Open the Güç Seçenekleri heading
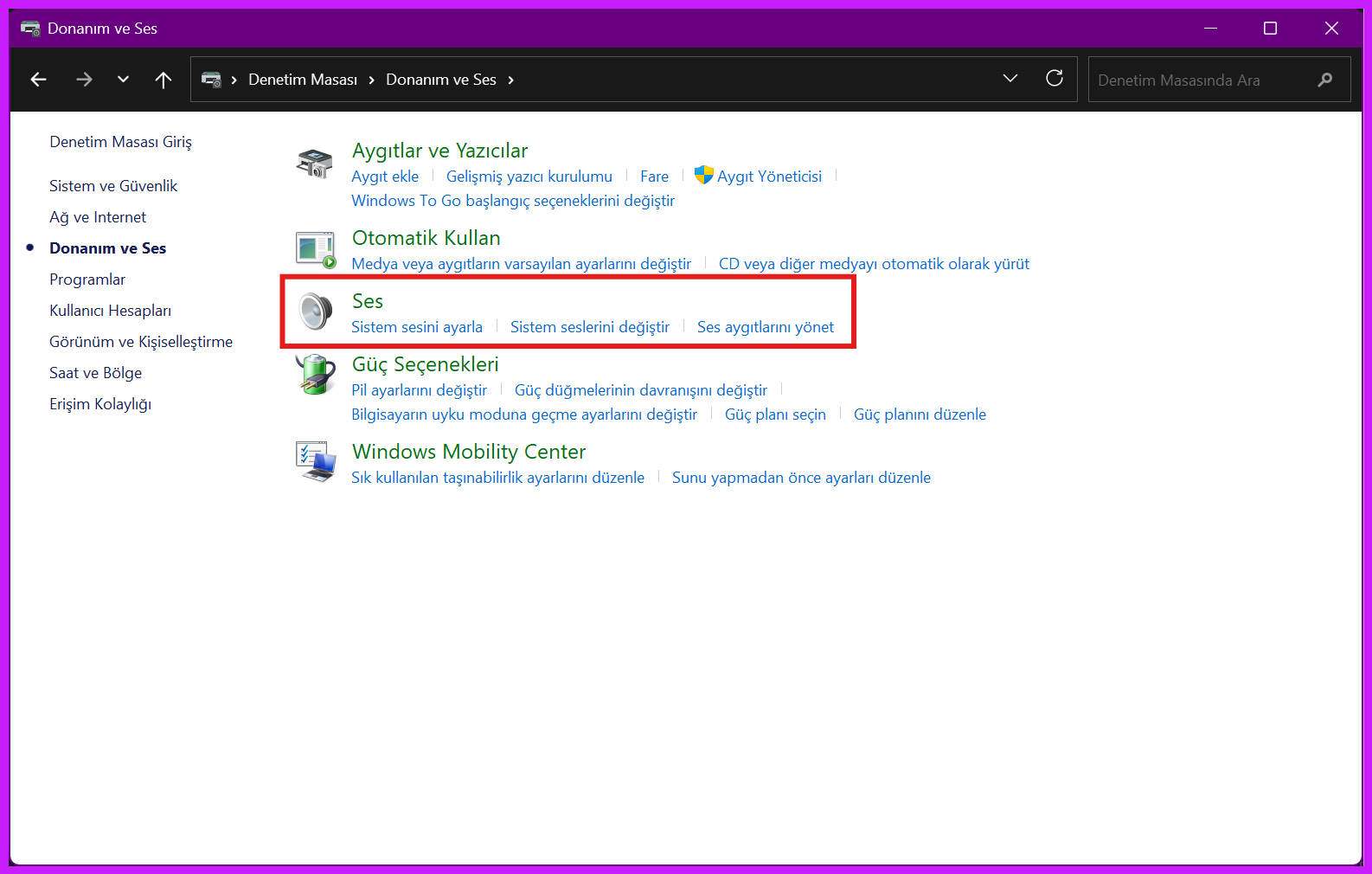The image size is (1372, 874). click(426, 364)
